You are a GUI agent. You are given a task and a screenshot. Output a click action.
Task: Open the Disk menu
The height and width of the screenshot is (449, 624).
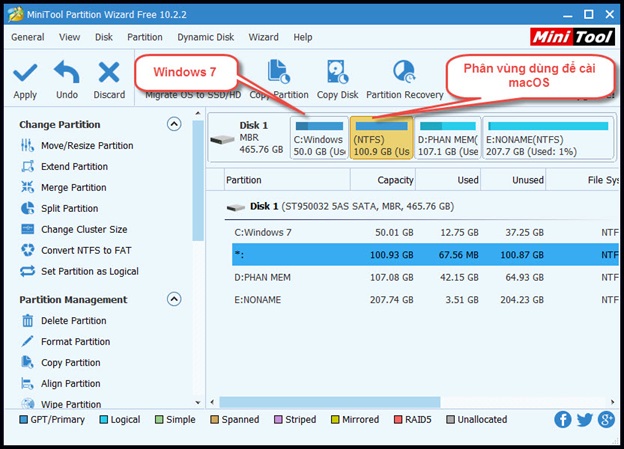tap(104, 37)
